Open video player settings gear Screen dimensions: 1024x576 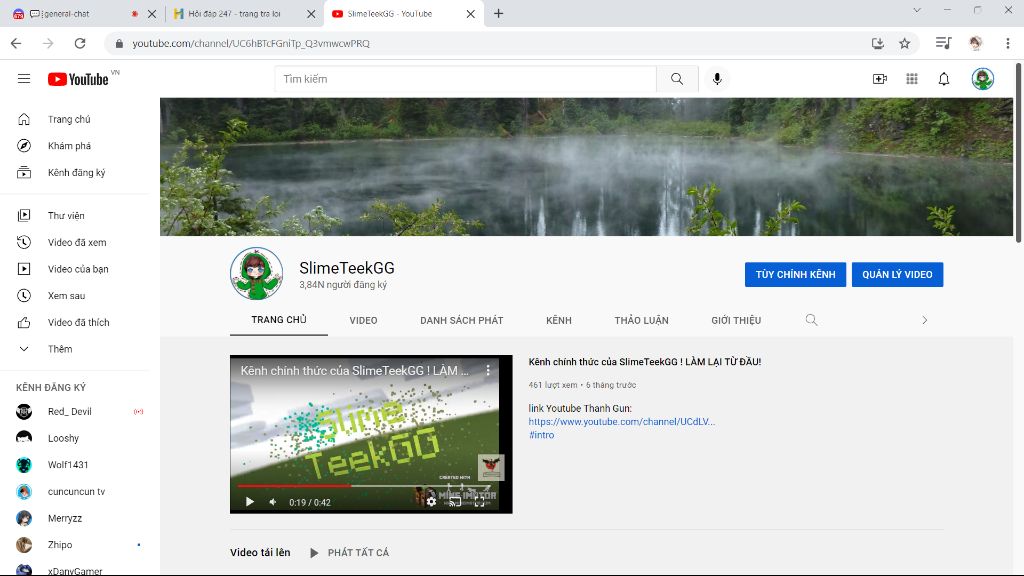click(431, 502)
